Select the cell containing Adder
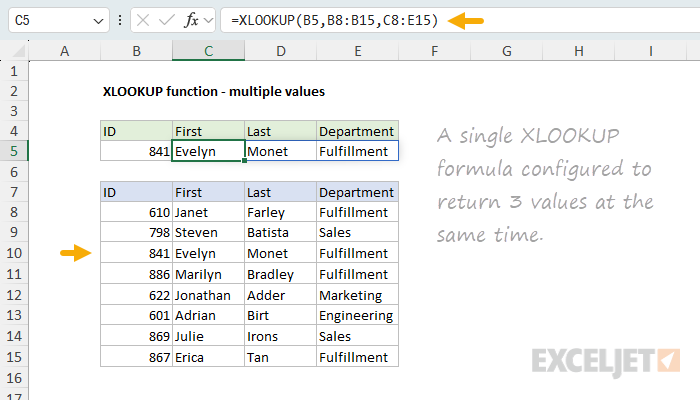The height and width of the screenshot is (400, 700). pos(281,295)
